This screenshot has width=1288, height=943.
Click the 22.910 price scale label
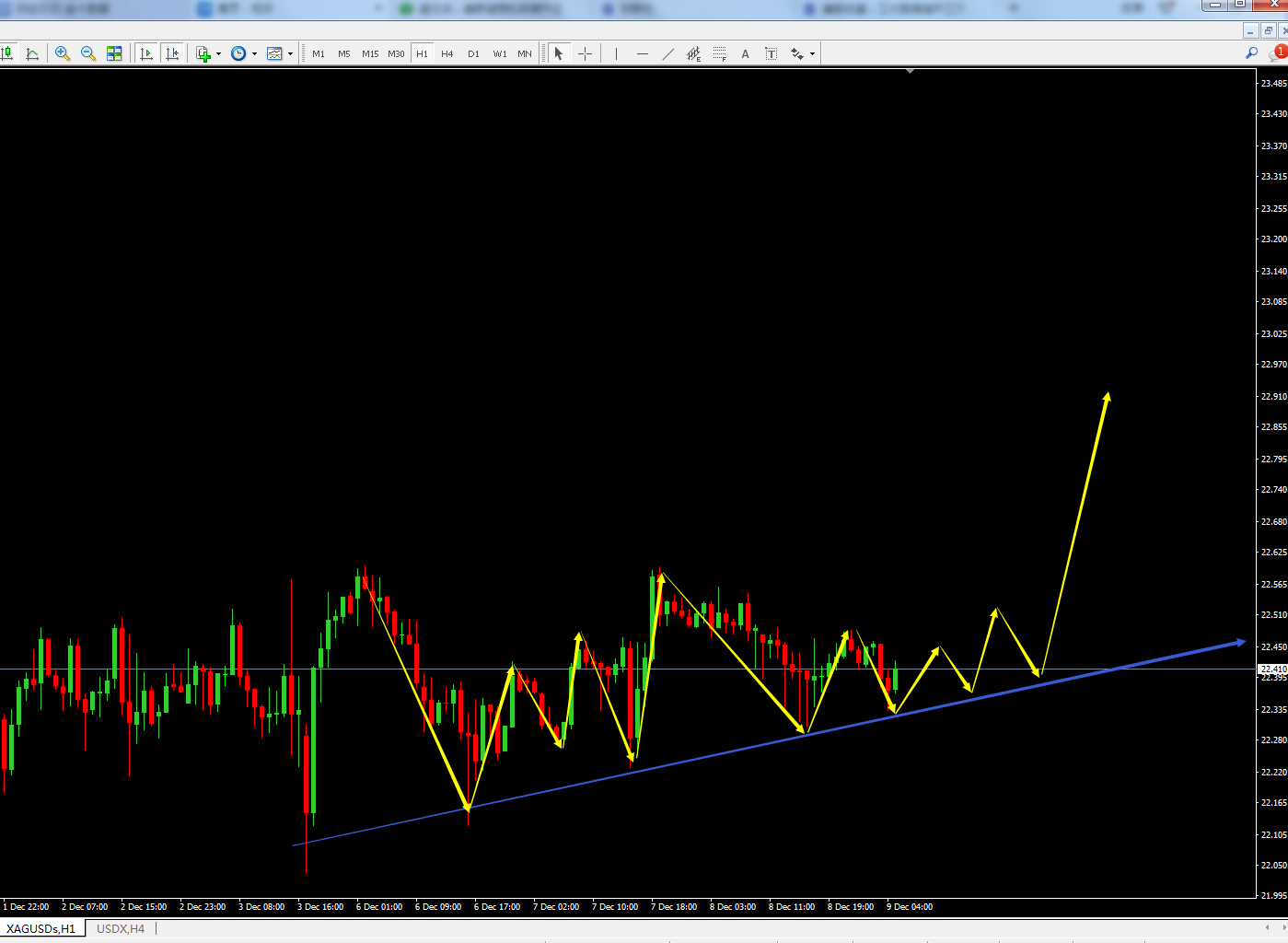tap(1273, 397)
